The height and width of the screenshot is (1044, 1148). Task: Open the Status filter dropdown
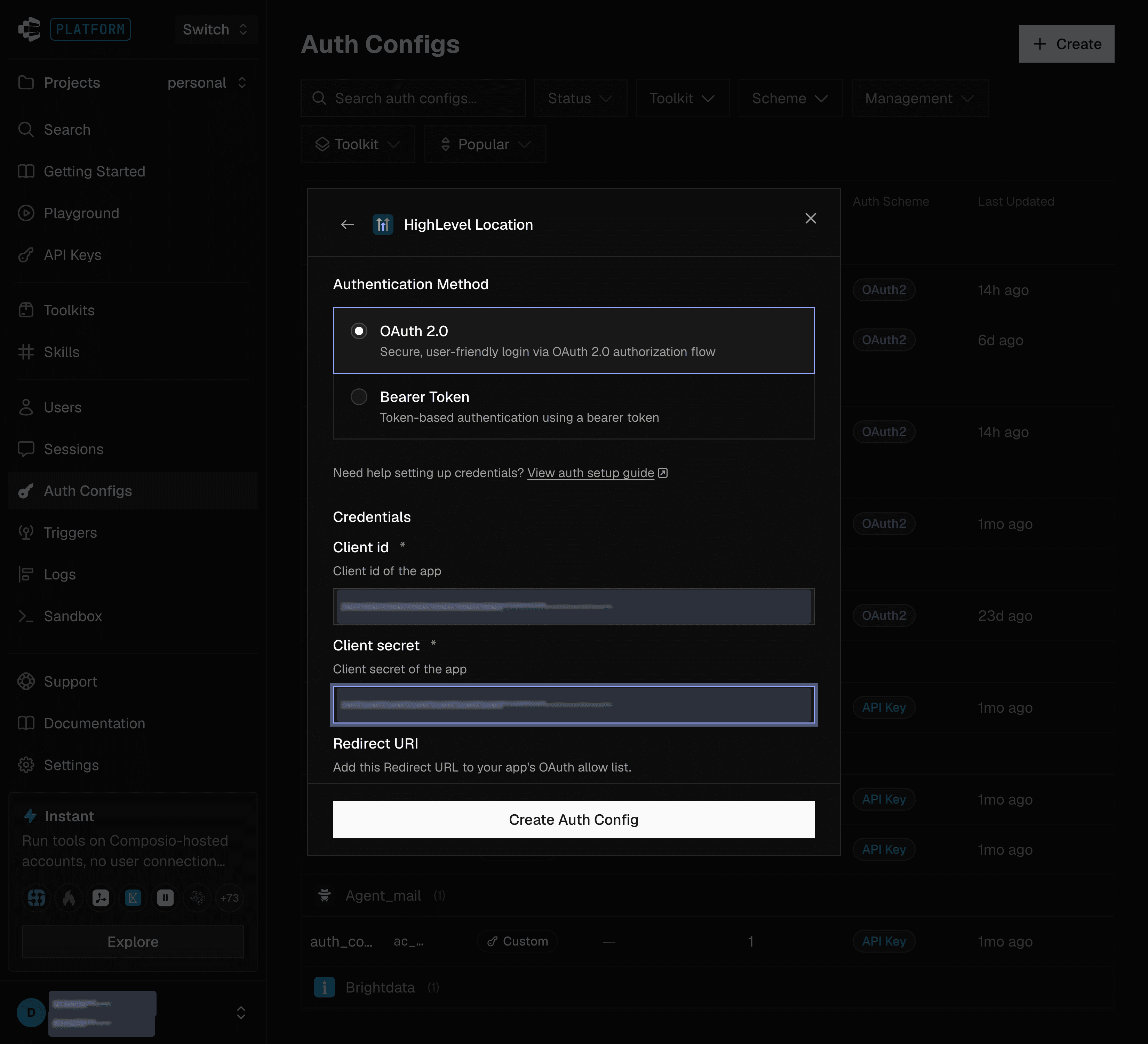click(580, 98)
